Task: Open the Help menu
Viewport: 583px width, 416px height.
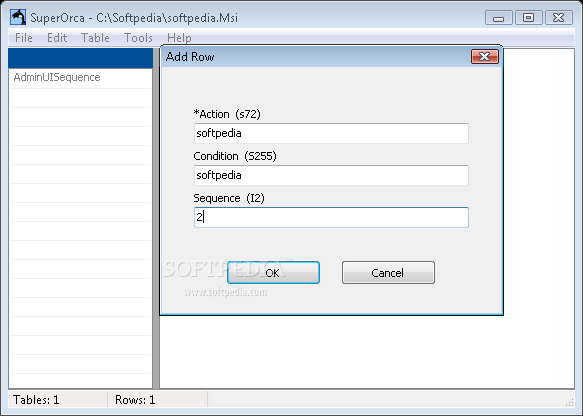Action: click(x=179, y=38)
